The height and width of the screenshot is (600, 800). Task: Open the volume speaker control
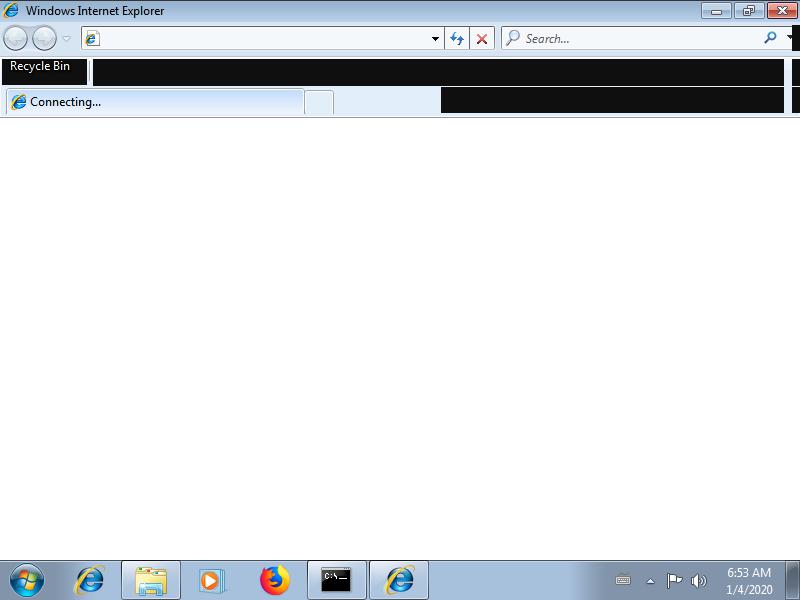[x=698, y=581]
